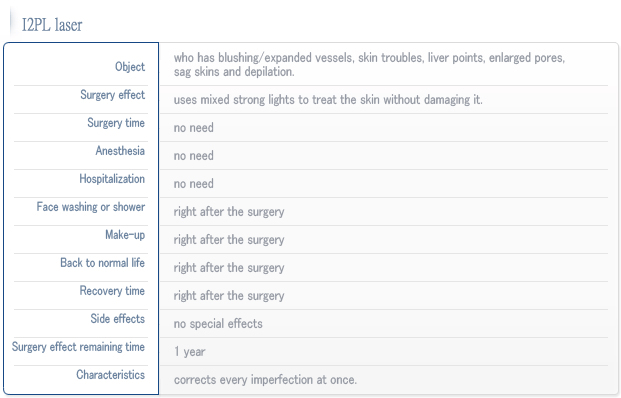Select Surgery effect remaining time label
The image size is (621, 398).
coord(78,347)
